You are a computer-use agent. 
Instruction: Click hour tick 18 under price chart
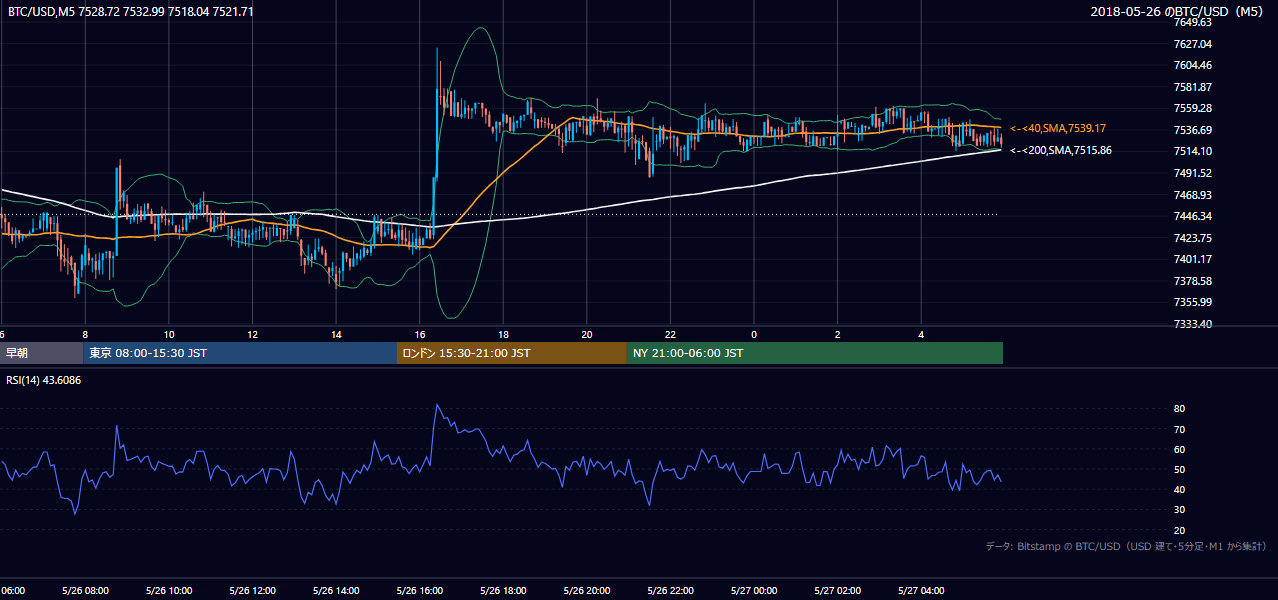click(x=503, y=335)
